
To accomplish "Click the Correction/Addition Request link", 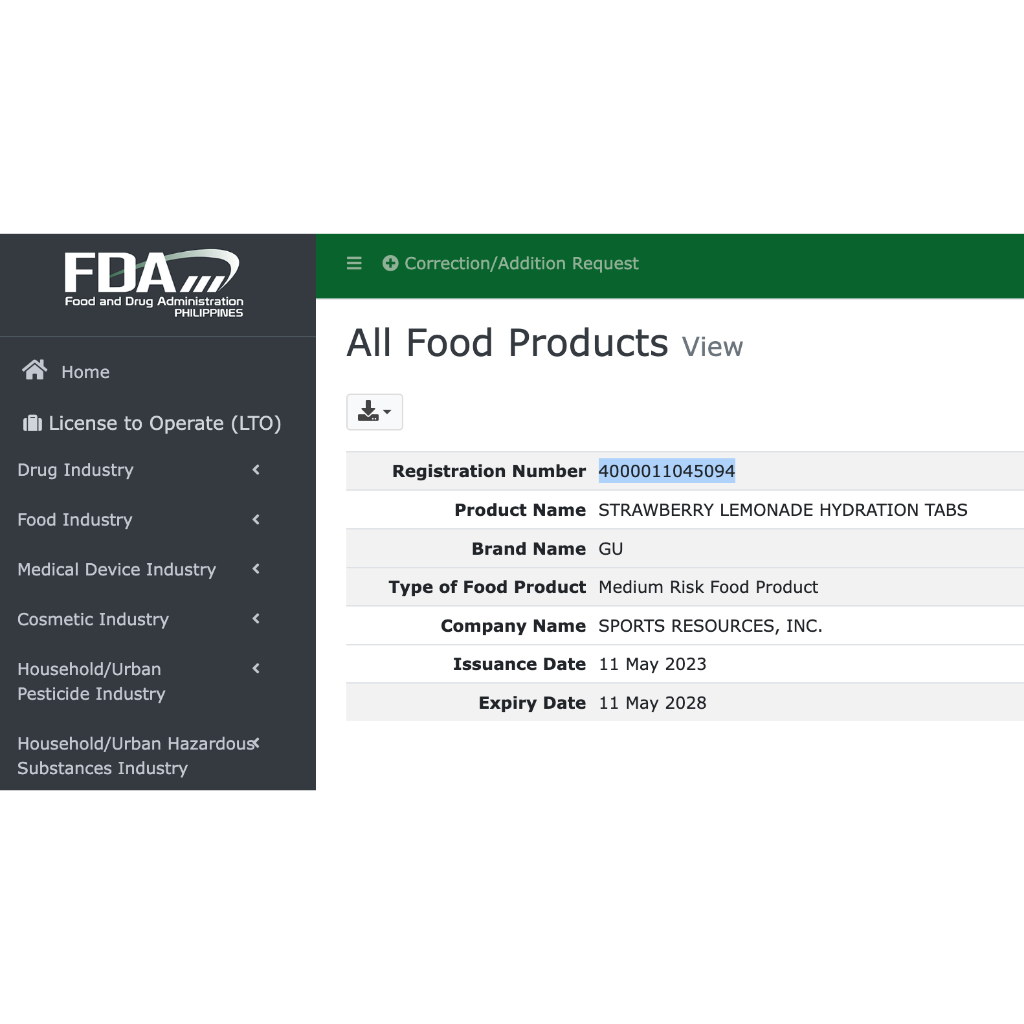I will pos(521,263).
